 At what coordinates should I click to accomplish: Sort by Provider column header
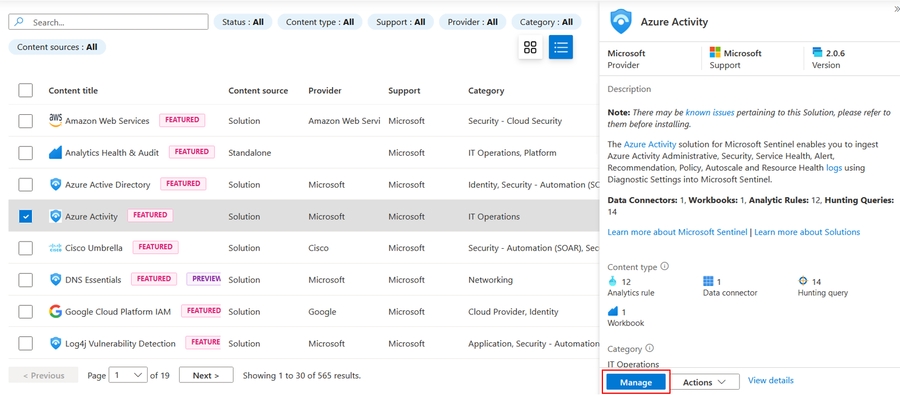pyautogui.click(x=325, y=90)
